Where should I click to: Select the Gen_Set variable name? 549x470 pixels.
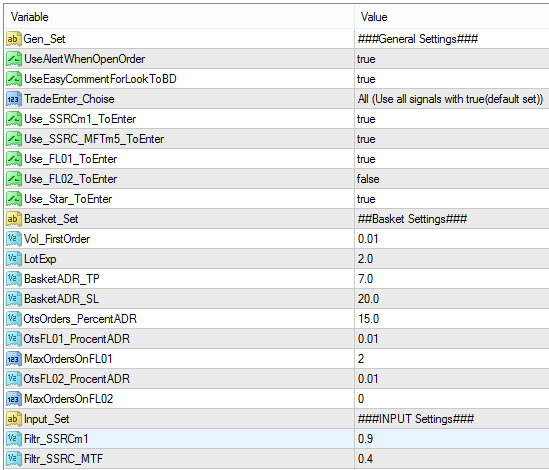(x=44, y=39)
